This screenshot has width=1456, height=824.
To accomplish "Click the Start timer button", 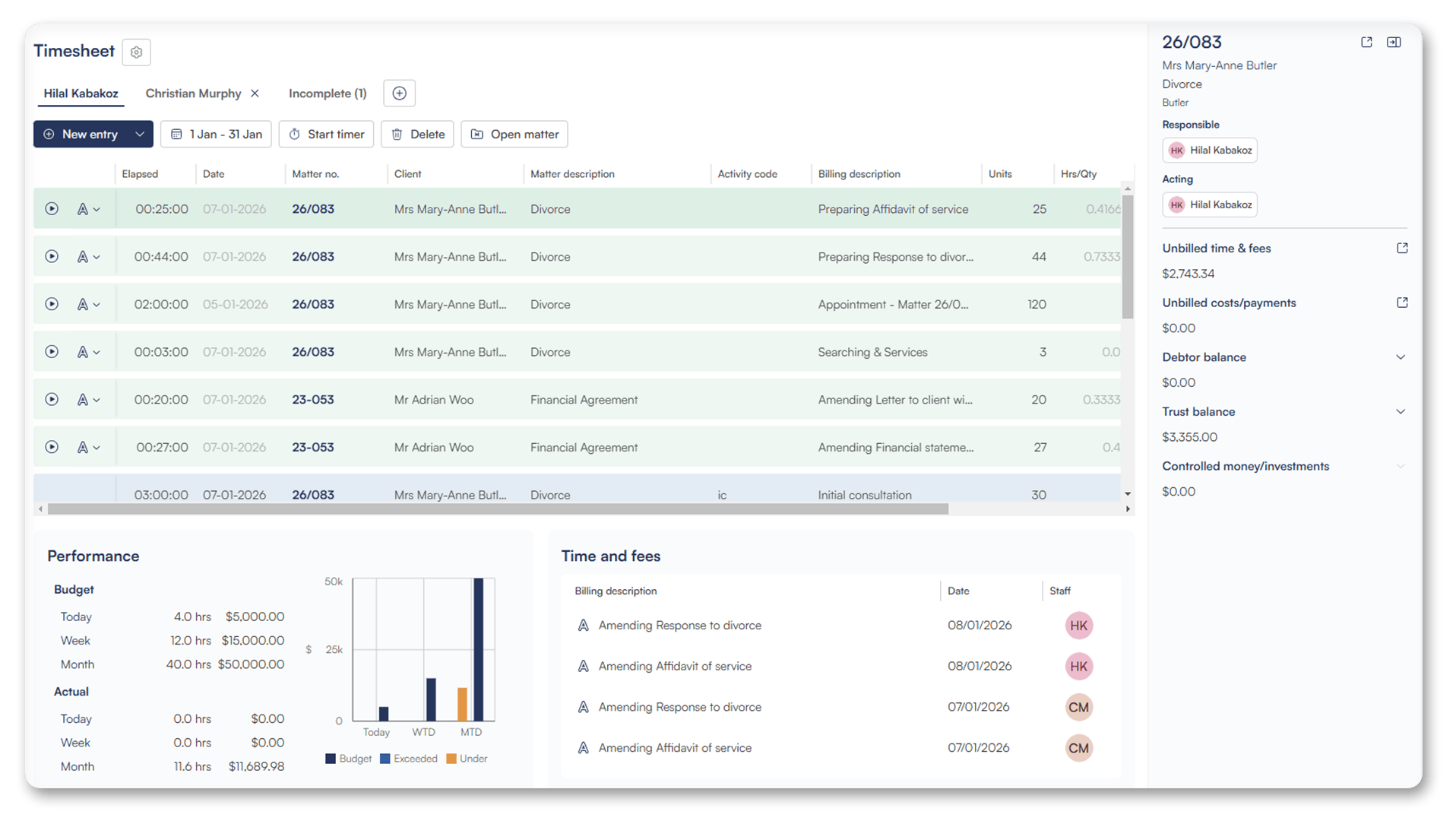I will click(x=326, y=135).
